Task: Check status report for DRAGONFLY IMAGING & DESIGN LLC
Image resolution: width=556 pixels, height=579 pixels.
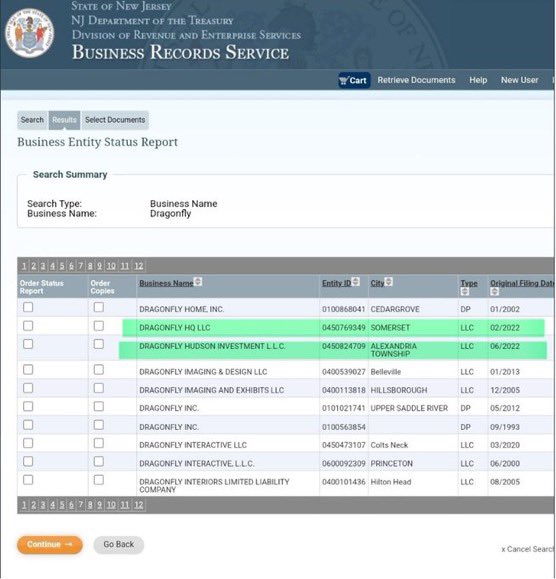Action: click(28, 370)
